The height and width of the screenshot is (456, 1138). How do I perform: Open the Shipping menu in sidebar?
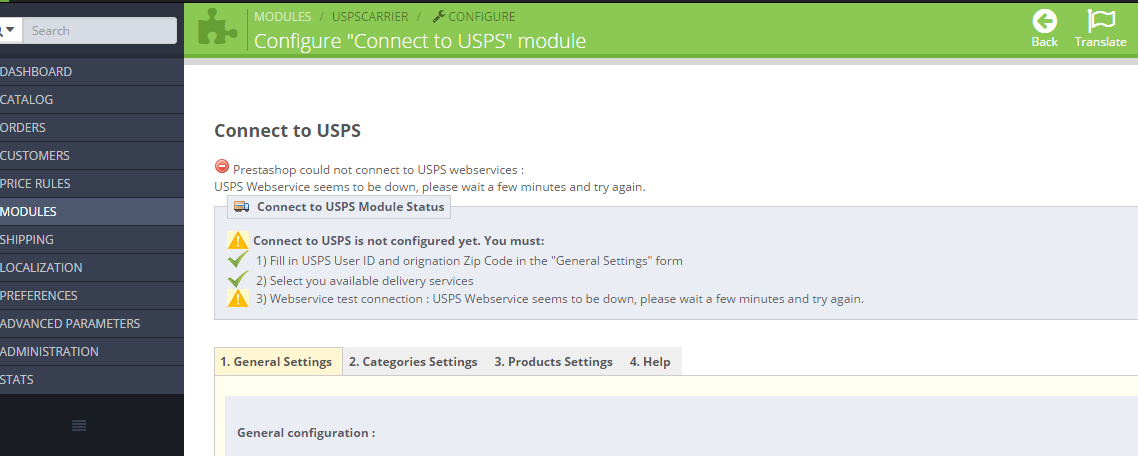(x=28, y=240)
